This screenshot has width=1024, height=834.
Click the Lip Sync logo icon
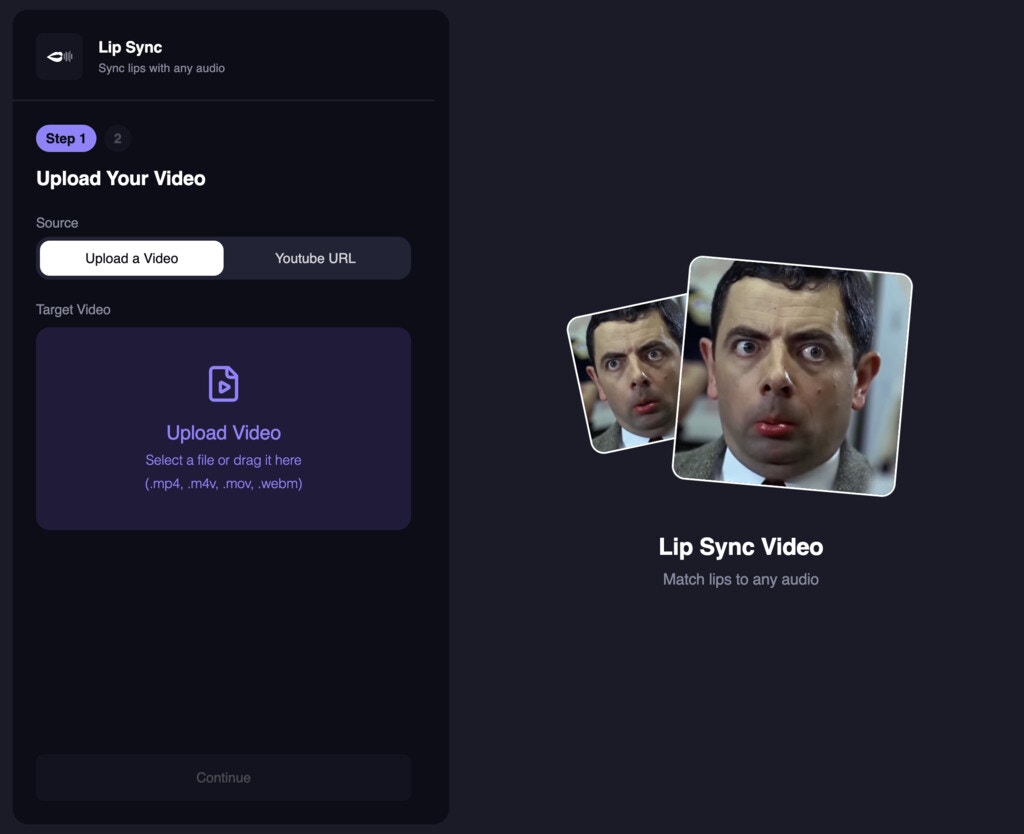[59, 56]
